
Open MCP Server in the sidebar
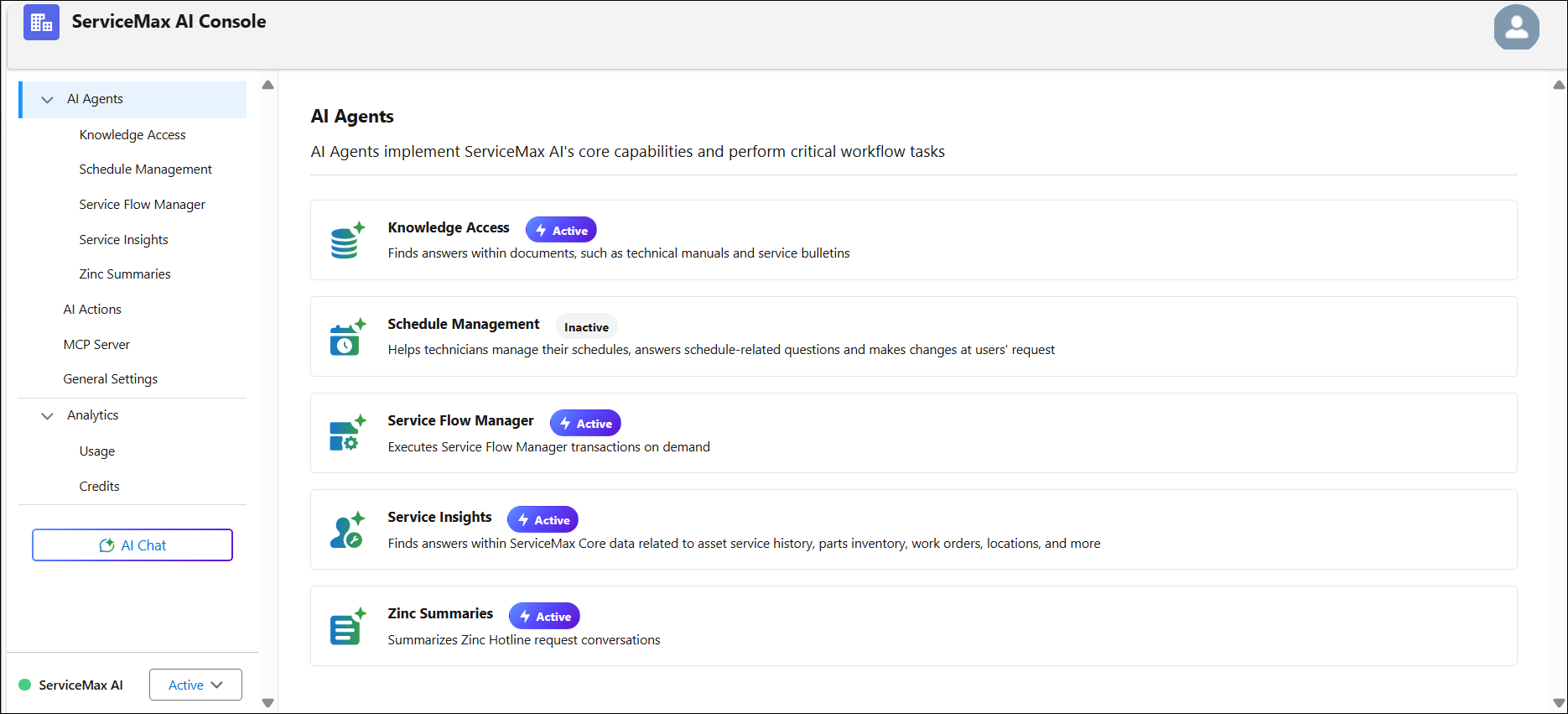pos(96,344)
